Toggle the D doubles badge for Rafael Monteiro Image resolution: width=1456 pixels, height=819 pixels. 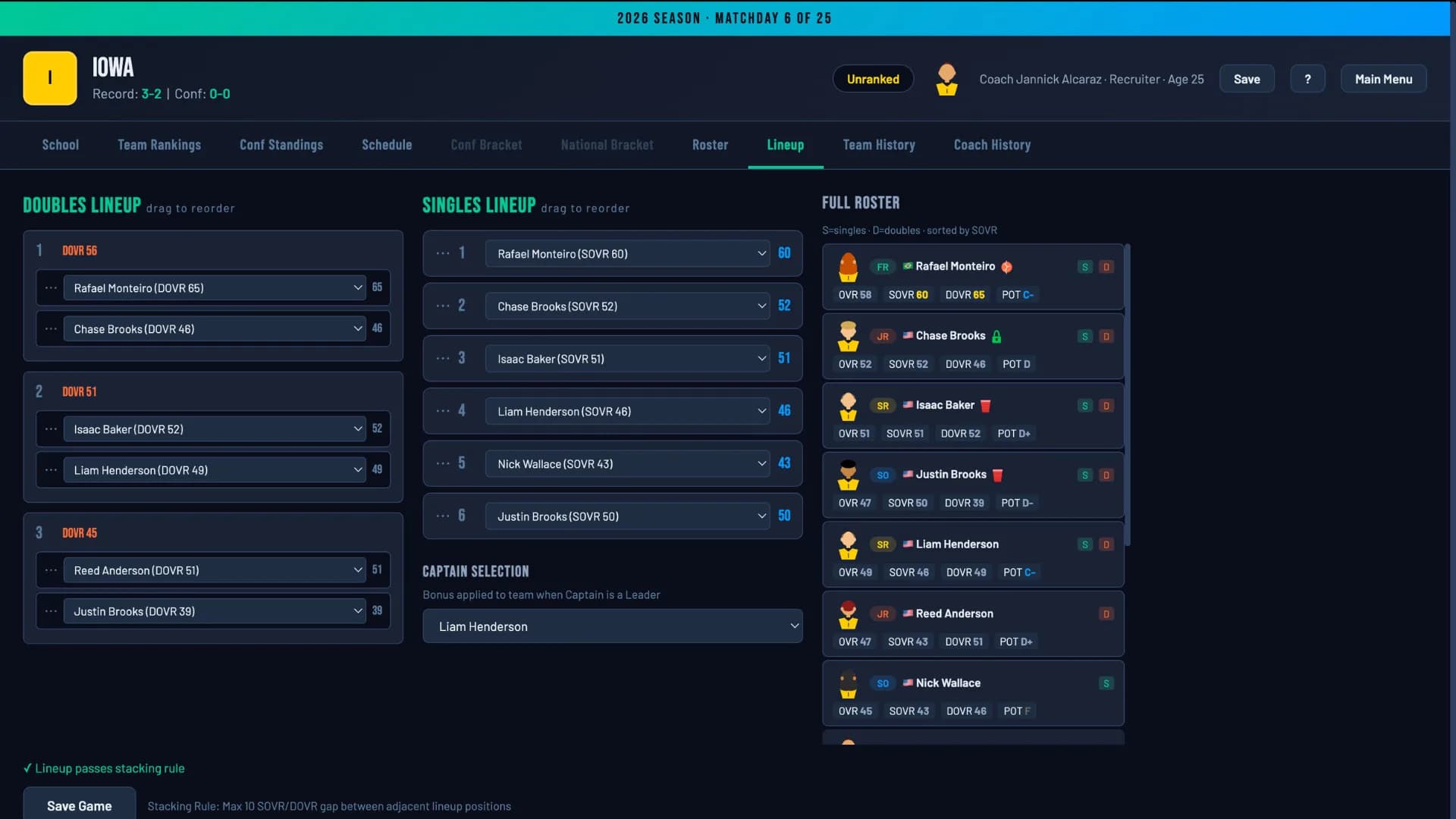(x=1106, y=267)
